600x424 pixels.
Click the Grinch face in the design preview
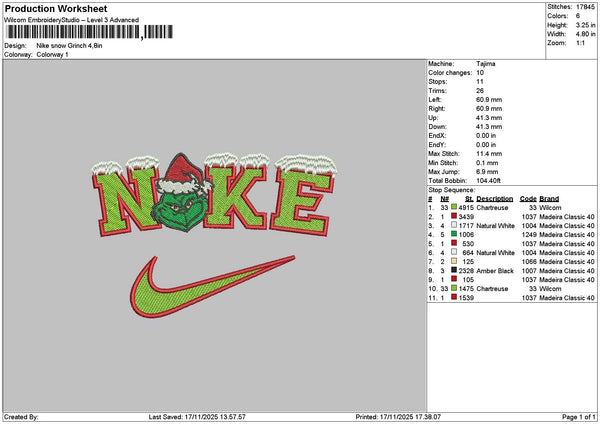(x=181, y=210)
